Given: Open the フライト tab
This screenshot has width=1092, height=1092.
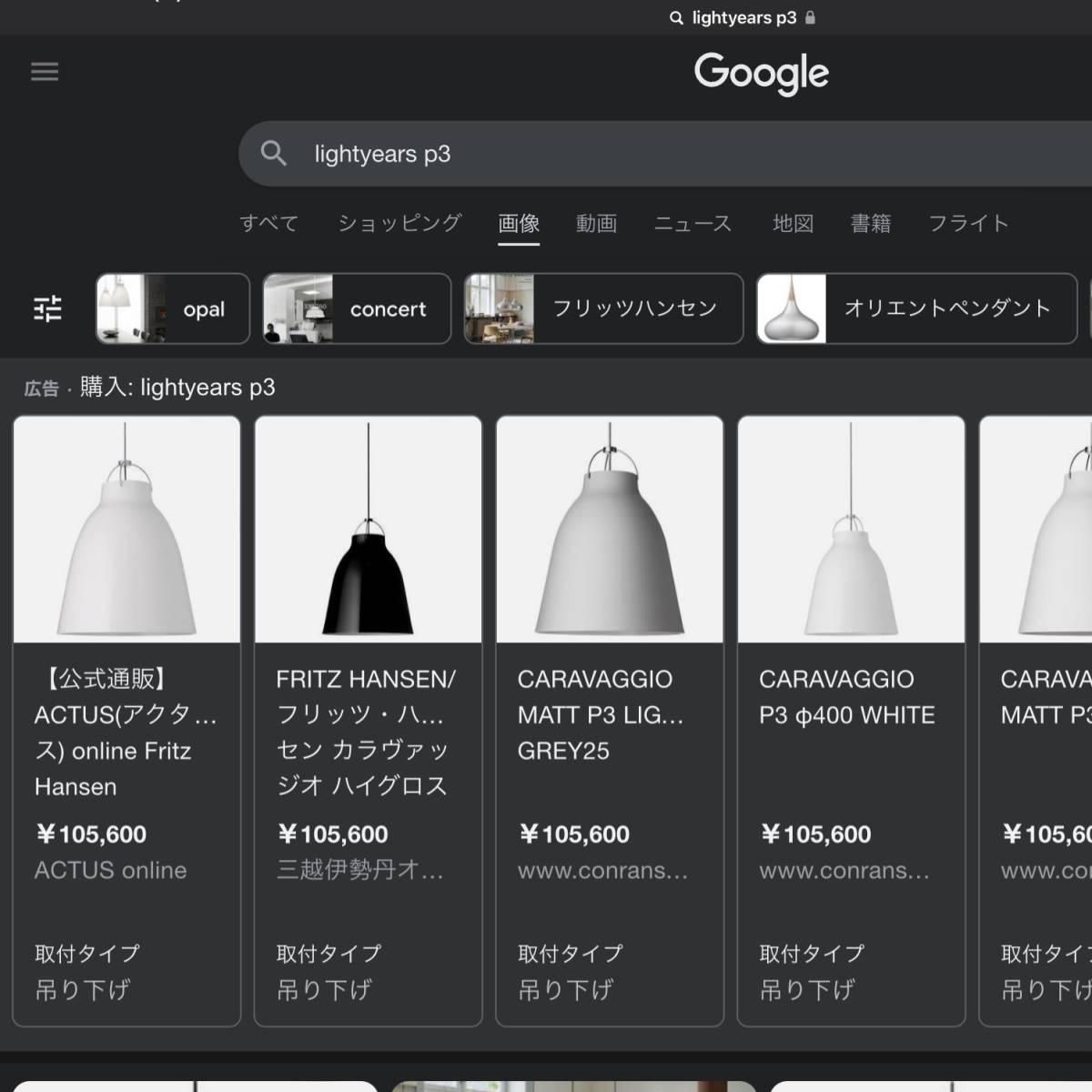Looking at the screenshot, I should click(x=968, y=223).
